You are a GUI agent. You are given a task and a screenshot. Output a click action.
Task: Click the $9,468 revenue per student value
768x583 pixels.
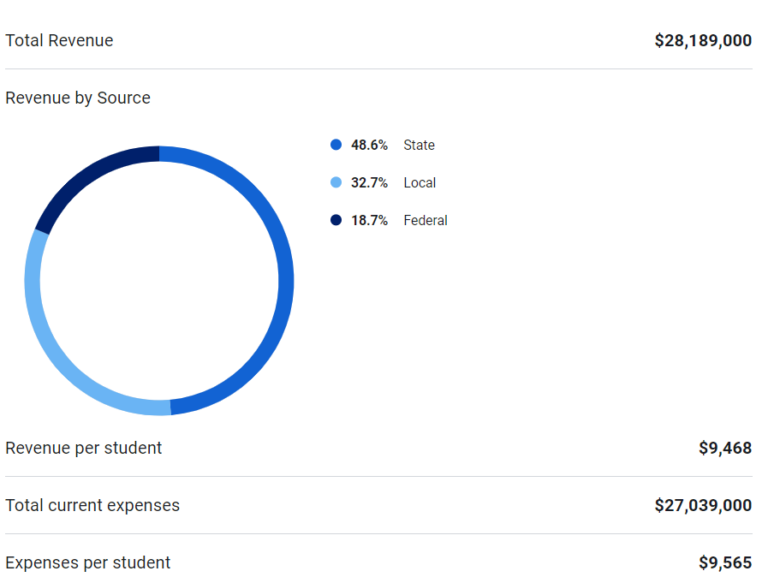click(725, 448)
